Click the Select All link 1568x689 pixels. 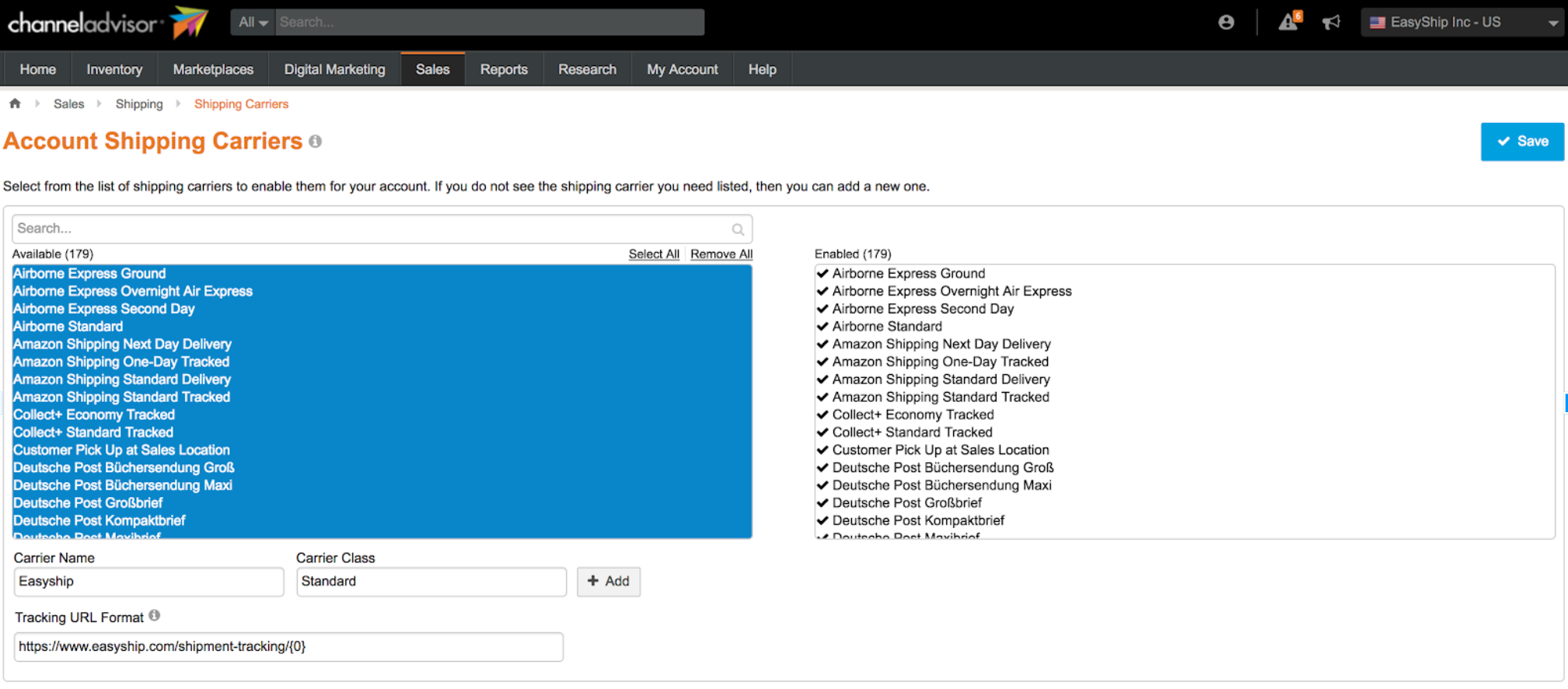(654, 254)
